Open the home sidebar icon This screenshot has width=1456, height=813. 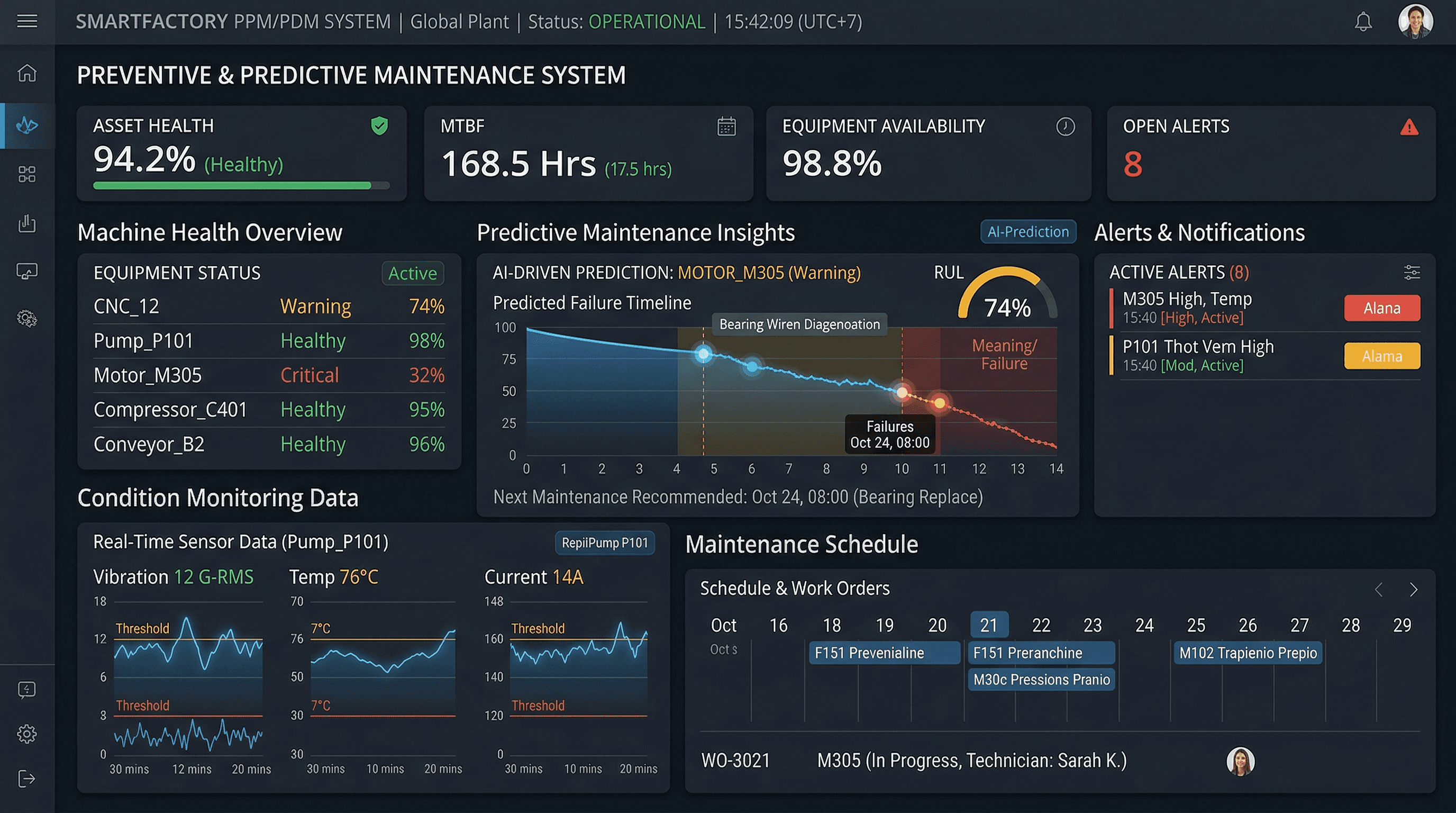click(27, 73)
